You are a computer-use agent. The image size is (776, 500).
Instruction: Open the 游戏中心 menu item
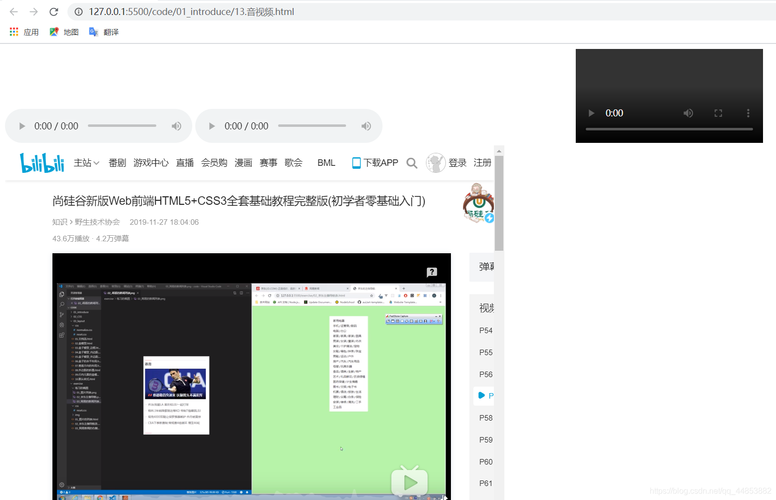point(151,163)
